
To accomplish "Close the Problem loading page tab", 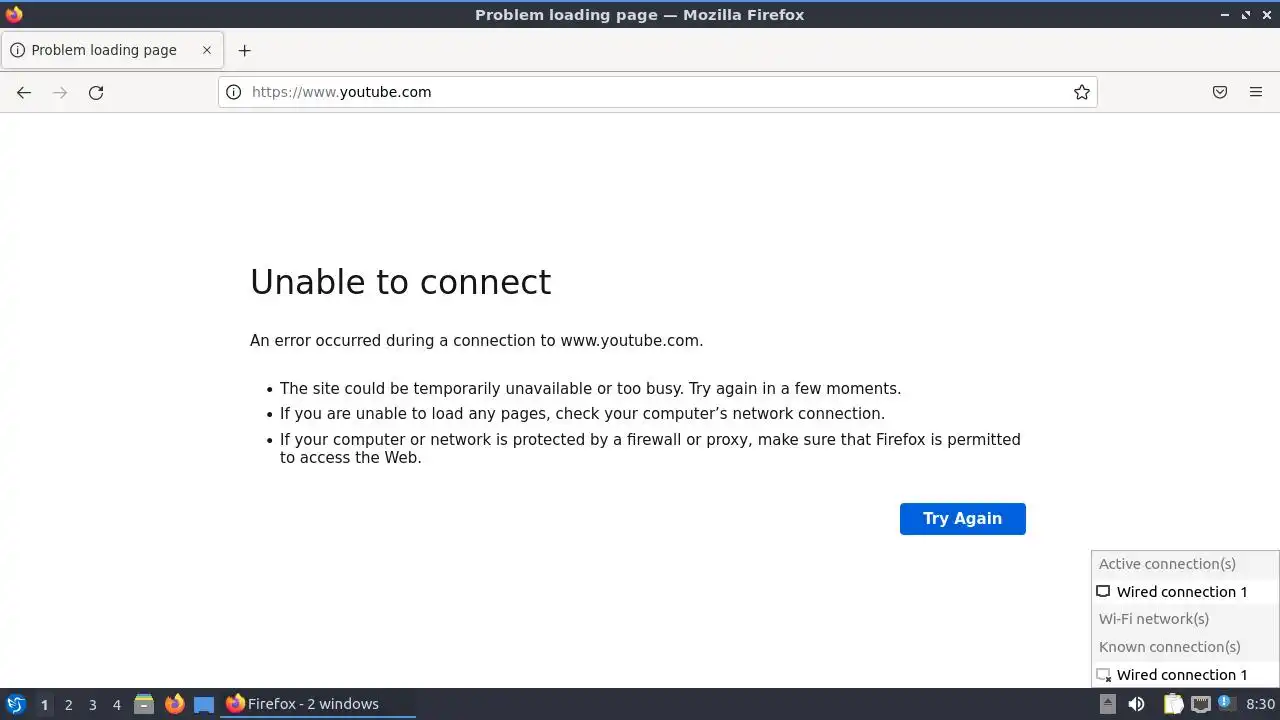I will coord(207,50).
